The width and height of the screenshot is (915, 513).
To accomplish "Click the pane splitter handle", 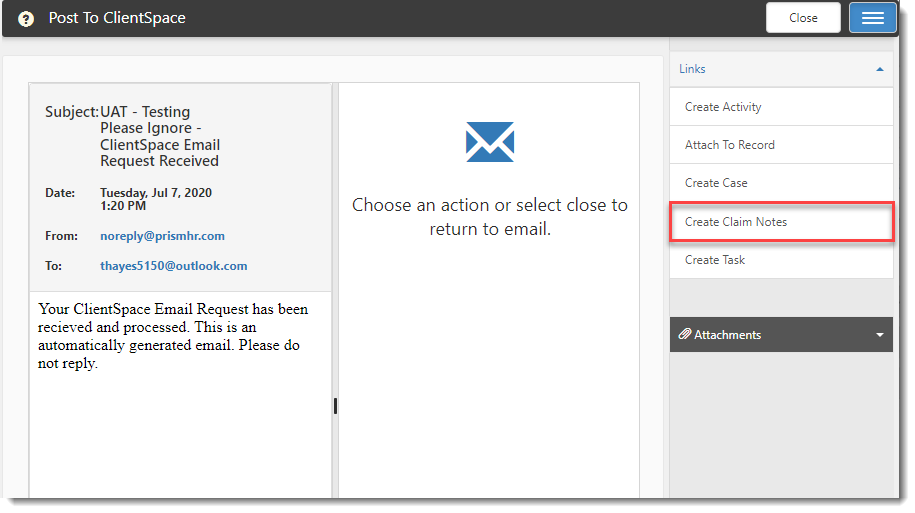I will coord(335,406).
